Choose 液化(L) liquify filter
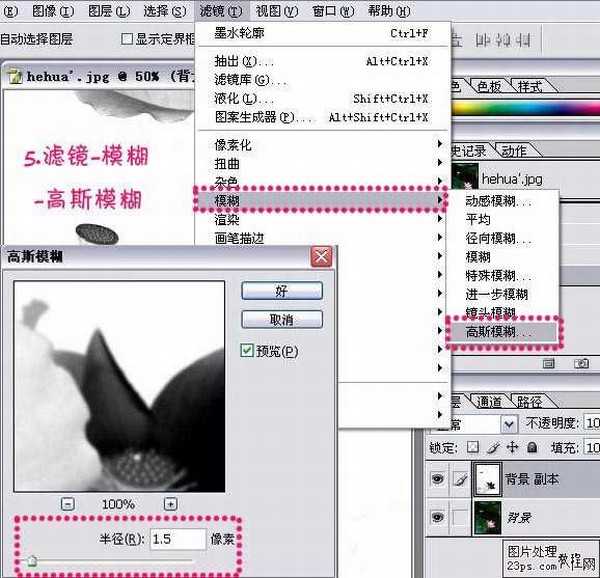600x578 pixels. click(x=321, y=99)
